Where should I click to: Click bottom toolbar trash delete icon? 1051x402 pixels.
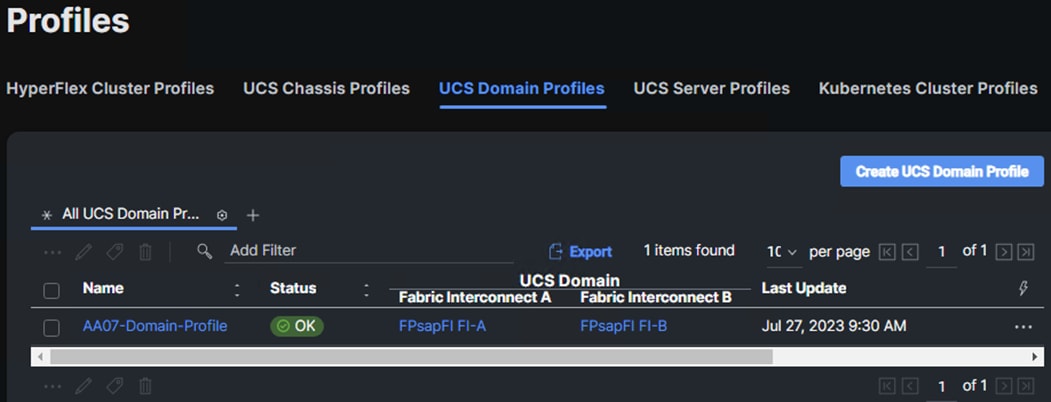click(145, 386)
